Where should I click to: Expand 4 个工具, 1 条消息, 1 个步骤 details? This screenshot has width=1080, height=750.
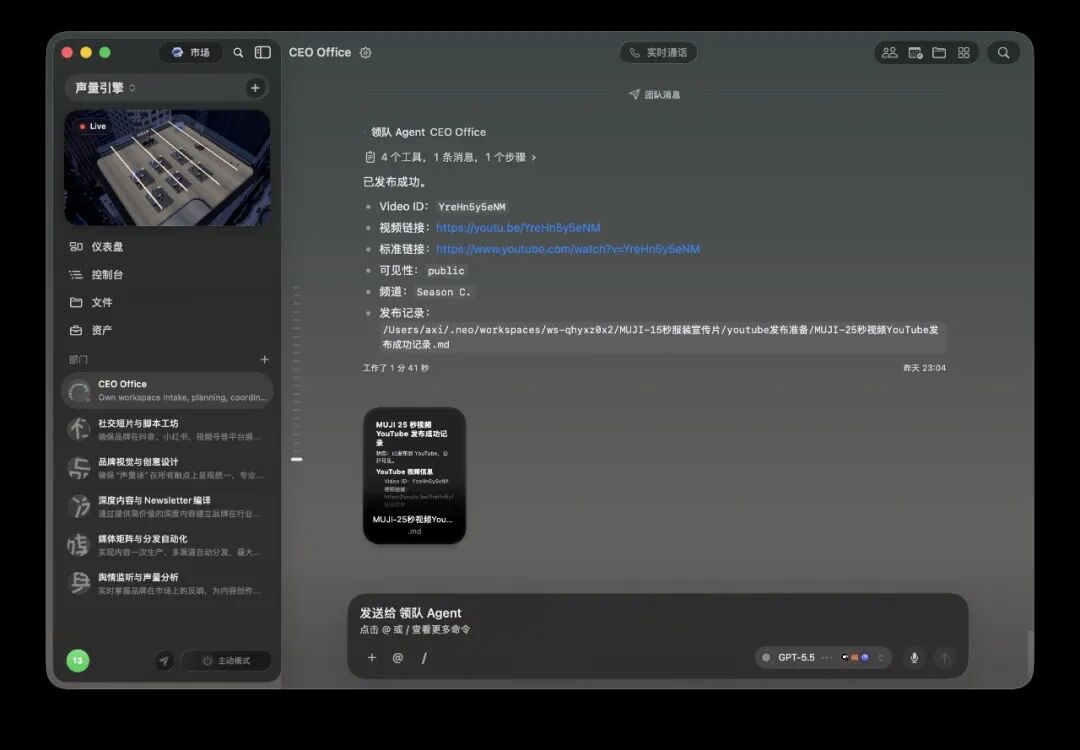(450, 157)
